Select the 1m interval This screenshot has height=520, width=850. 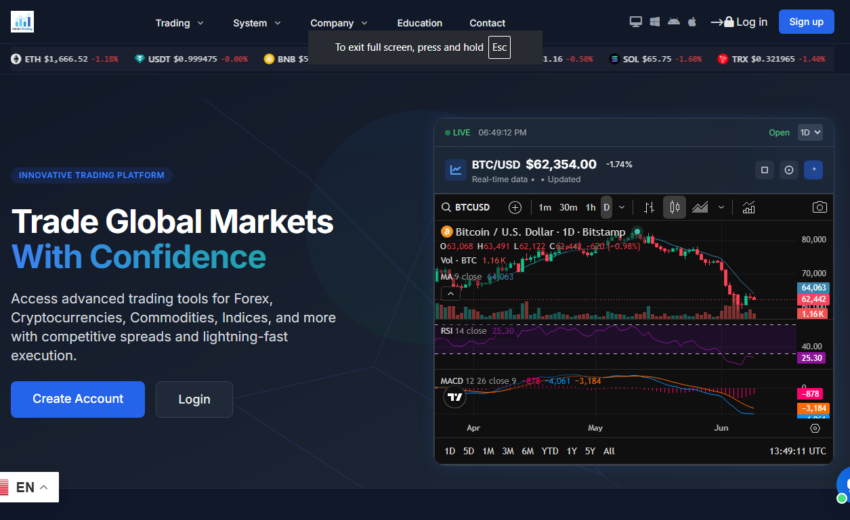545,207
